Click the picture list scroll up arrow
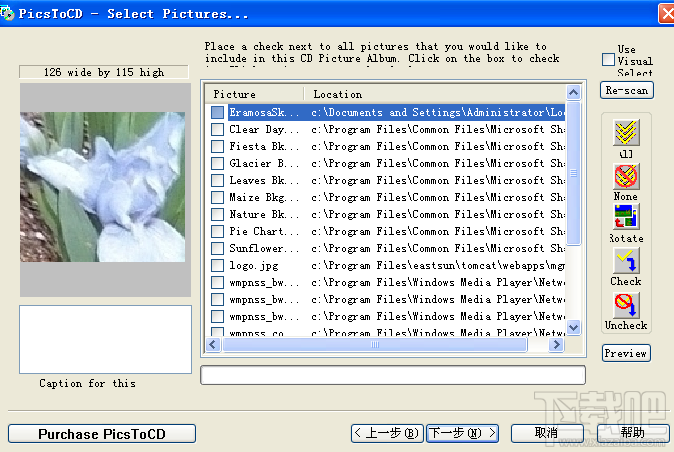The image size is (674, 452). click(574, 92)
